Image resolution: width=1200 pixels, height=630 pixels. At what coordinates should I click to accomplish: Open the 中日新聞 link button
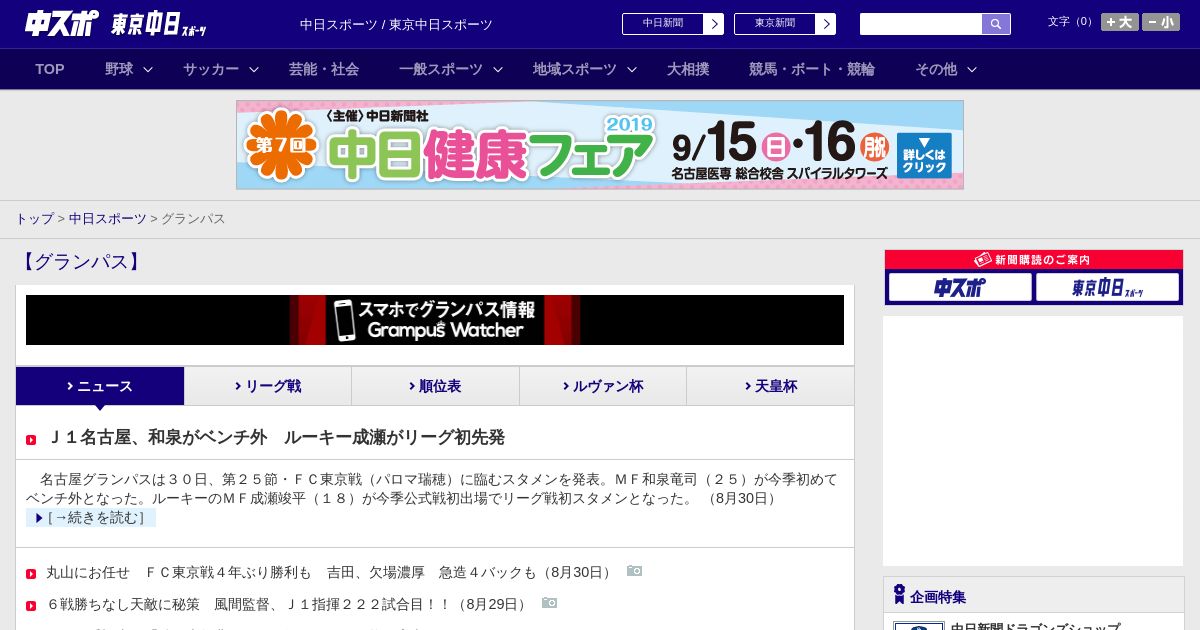pyautogui.click(x=663, y=24)
